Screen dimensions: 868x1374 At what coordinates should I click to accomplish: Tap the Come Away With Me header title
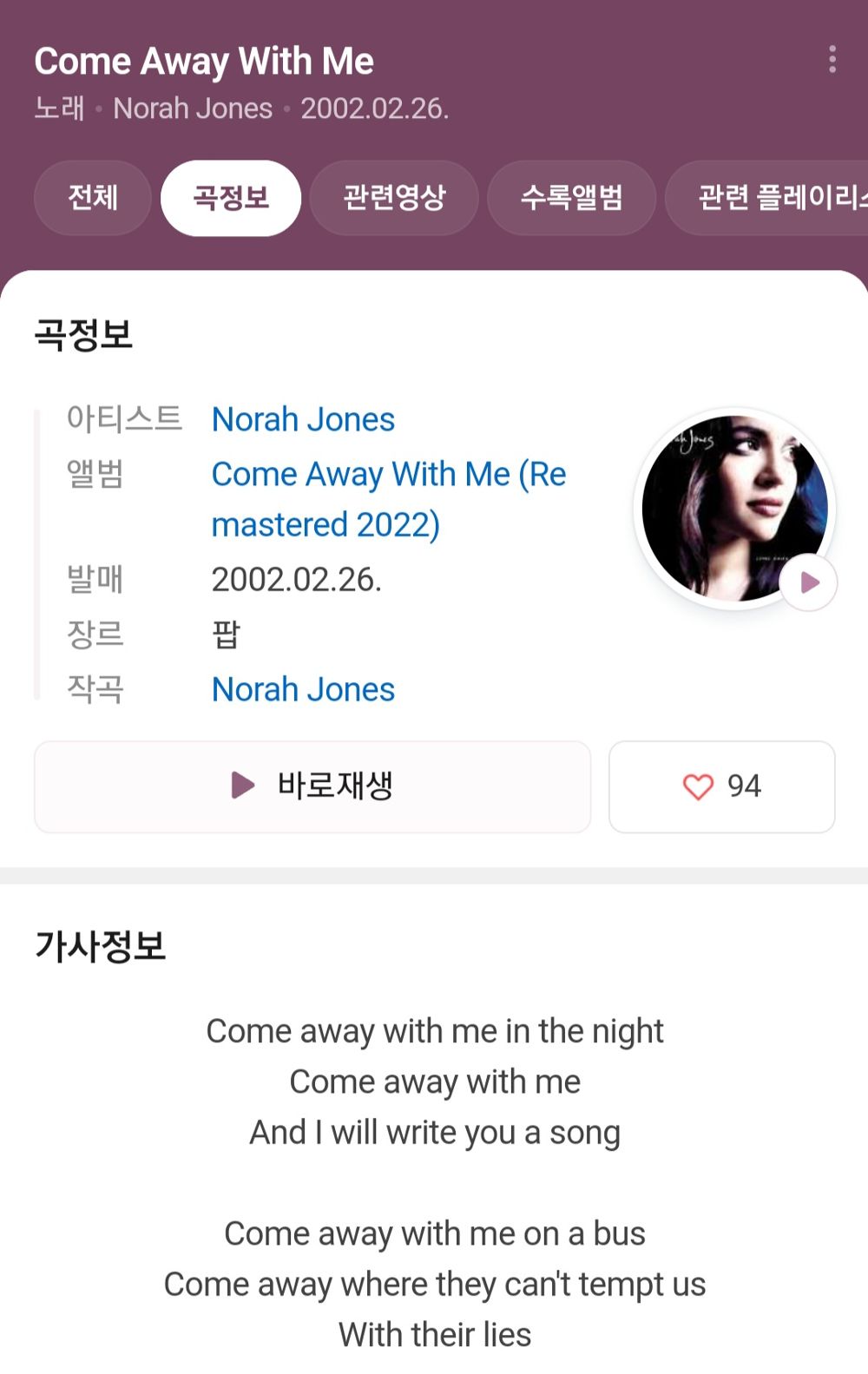coord(204,62)
